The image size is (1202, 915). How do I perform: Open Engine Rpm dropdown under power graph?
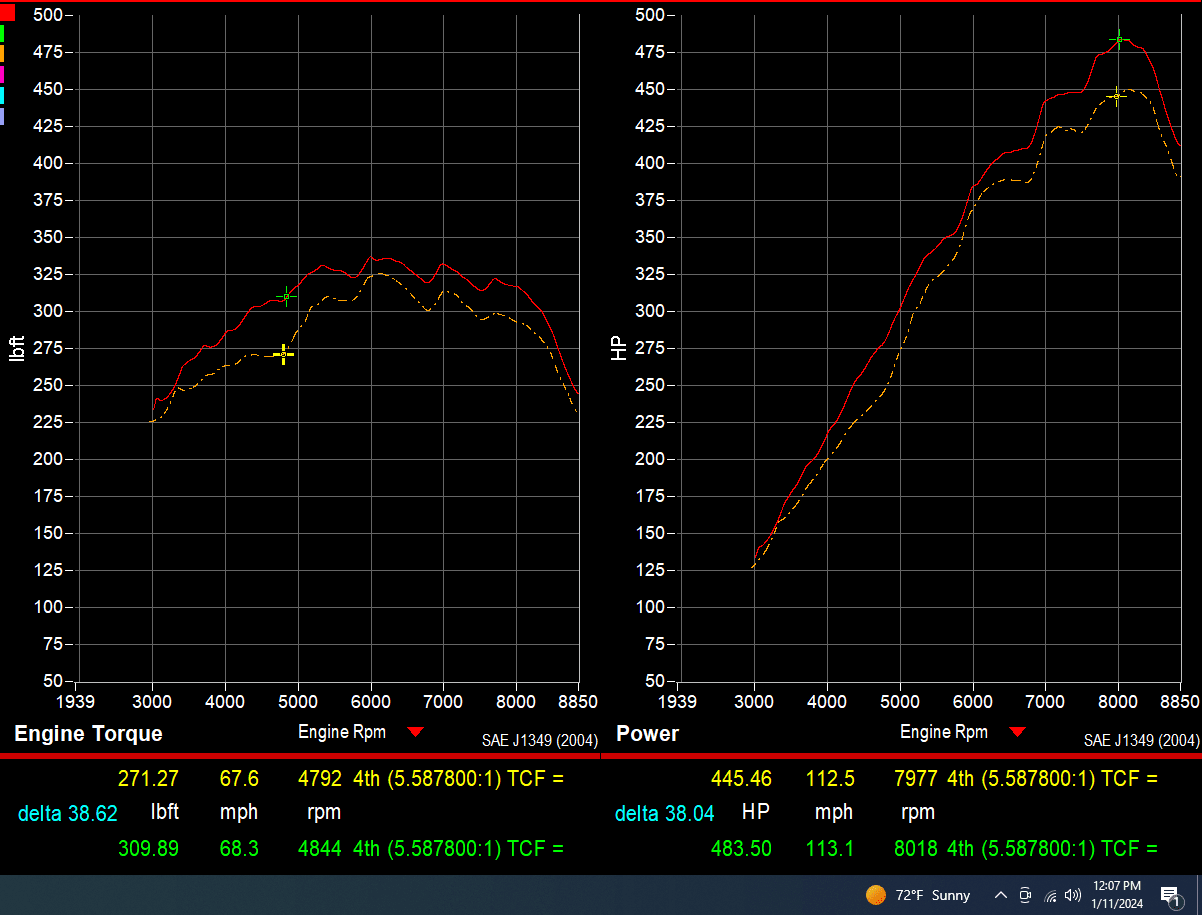(1018, 732)
